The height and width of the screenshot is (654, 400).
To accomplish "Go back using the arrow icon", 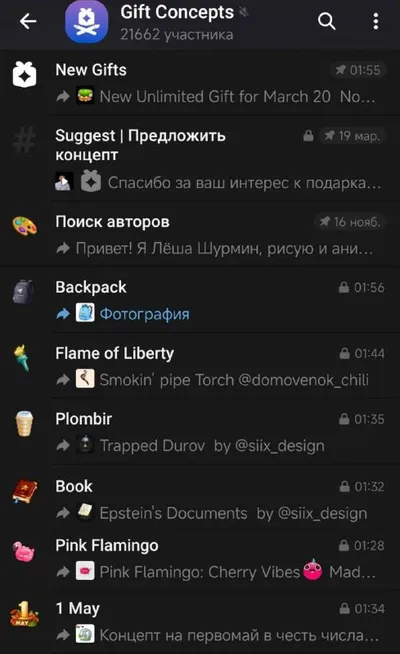I will pyautogui.click(x=28, y=21).
